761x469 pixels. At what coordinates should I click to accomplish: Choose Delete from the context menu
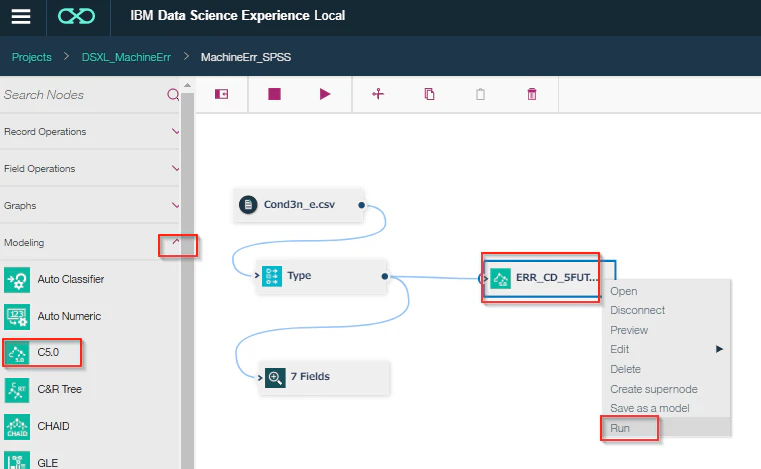coord(625,369)
